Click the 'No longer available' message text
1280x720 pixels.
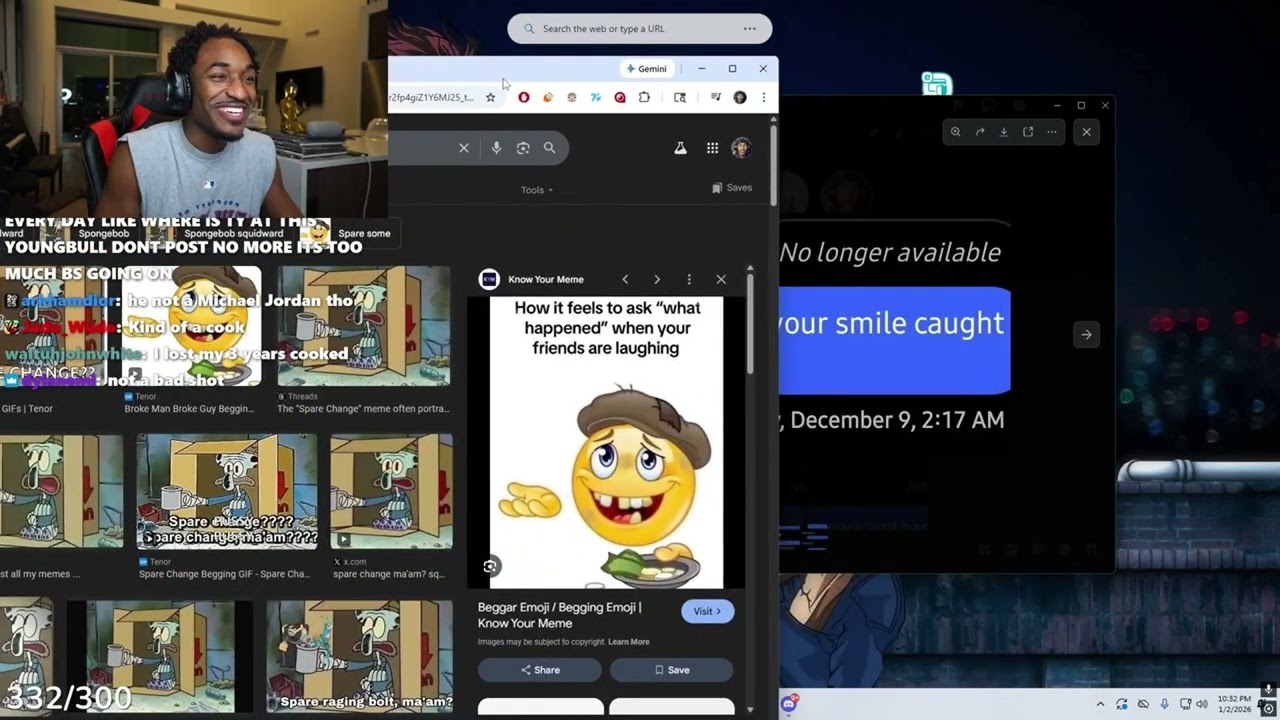pos(890,253)
